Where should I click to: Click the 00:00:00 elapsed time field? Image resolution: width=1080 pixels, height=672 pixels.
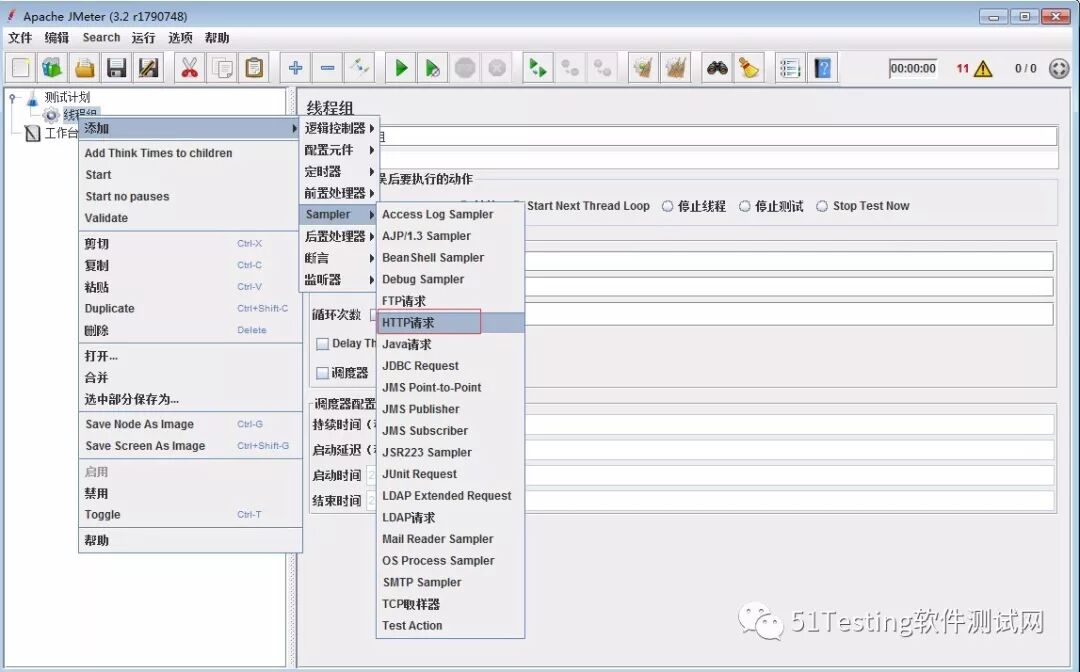[x=913, y=68]
